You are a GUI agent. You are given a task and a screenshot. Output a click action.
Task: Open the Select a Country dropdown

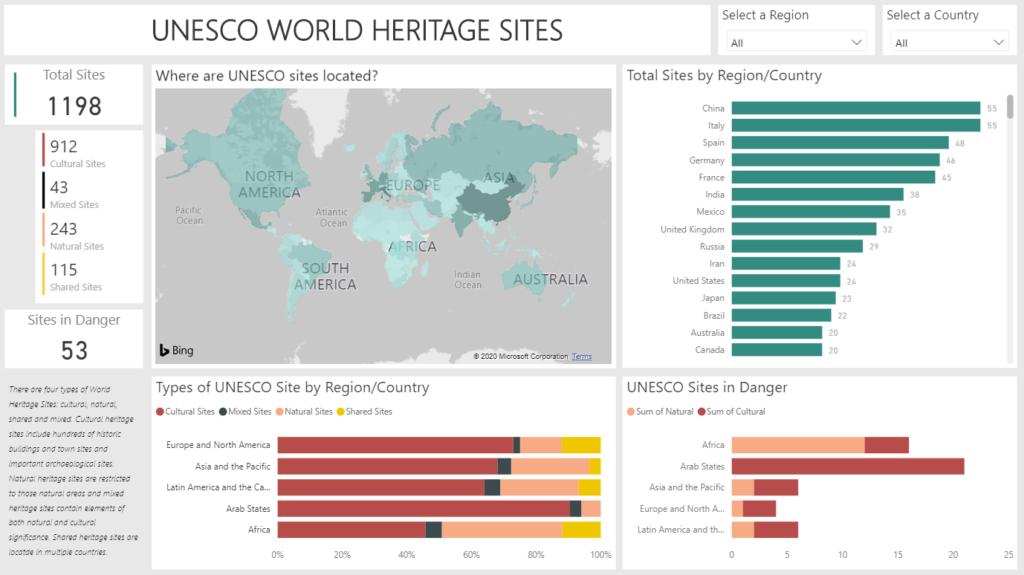(949, 42)
